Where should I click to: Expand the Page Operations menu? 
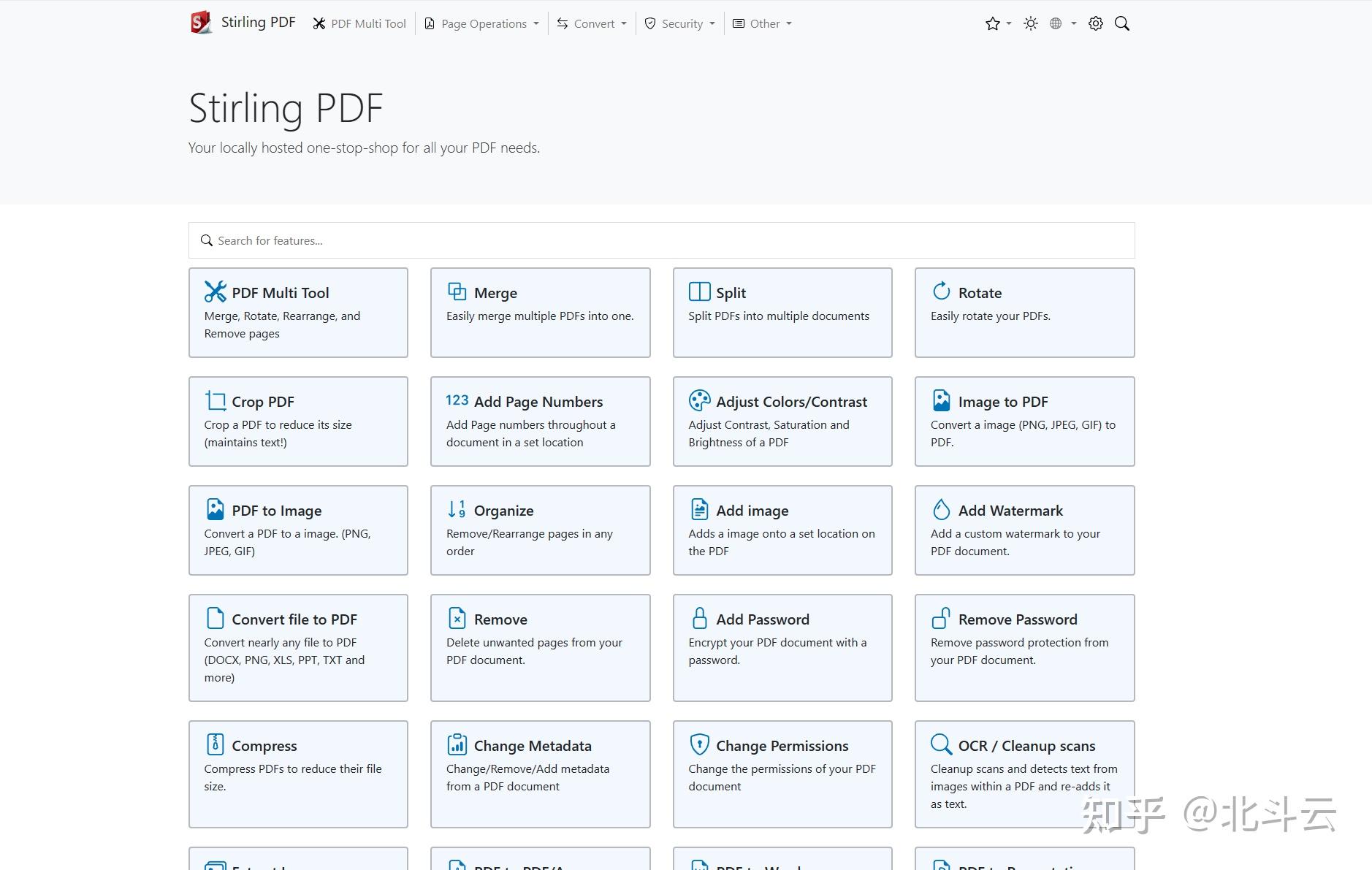[x=482, y=23]
